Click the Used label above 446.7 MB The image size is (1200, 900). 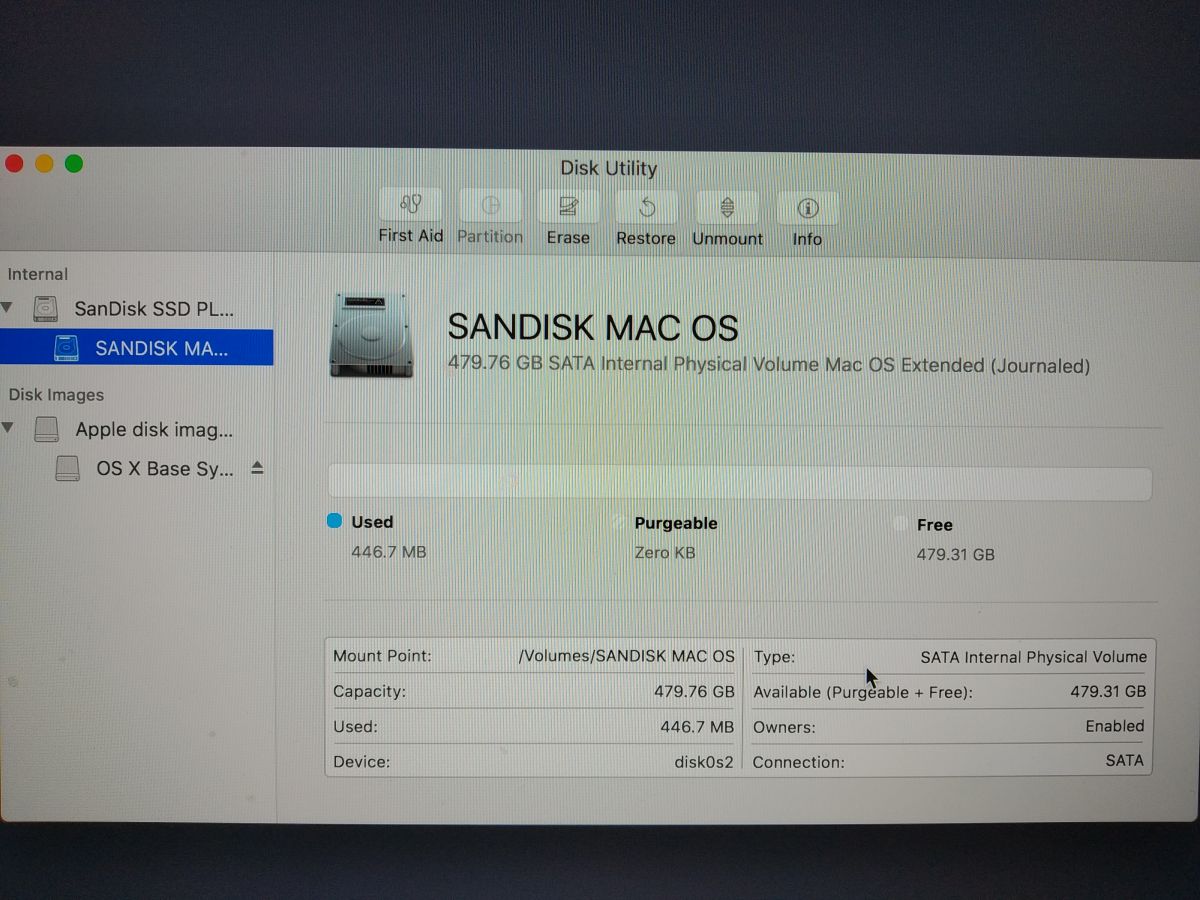(x=372, y=522)
